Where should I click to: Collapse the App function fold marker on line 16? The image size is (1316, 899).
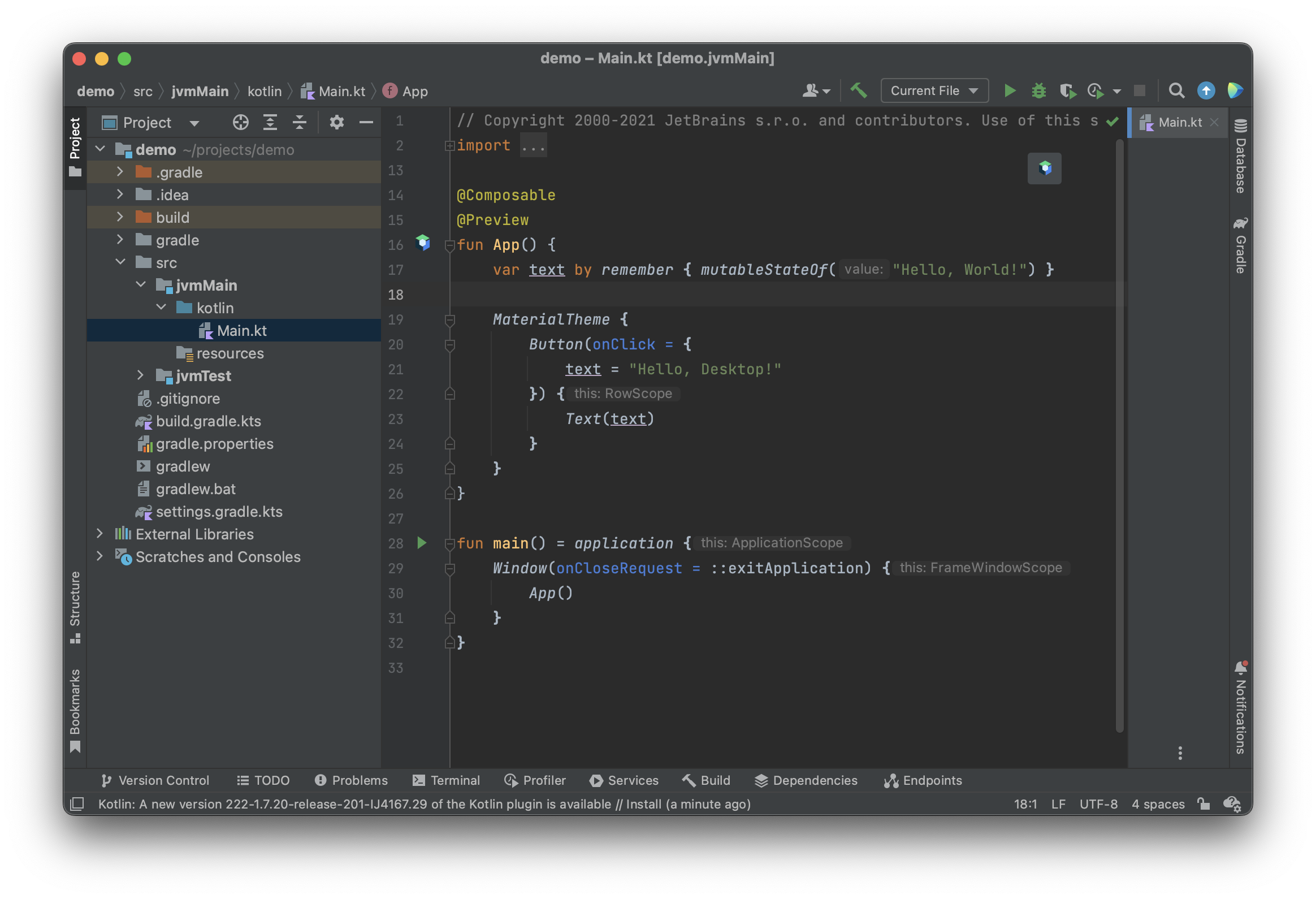point(449,245)
